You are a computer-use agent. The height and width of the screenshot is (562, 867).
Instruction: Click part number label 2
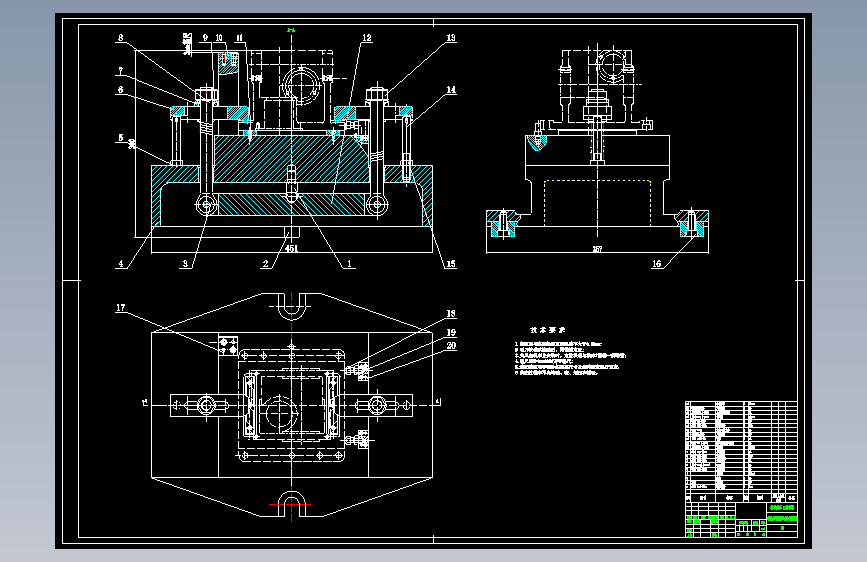(265, 264)
